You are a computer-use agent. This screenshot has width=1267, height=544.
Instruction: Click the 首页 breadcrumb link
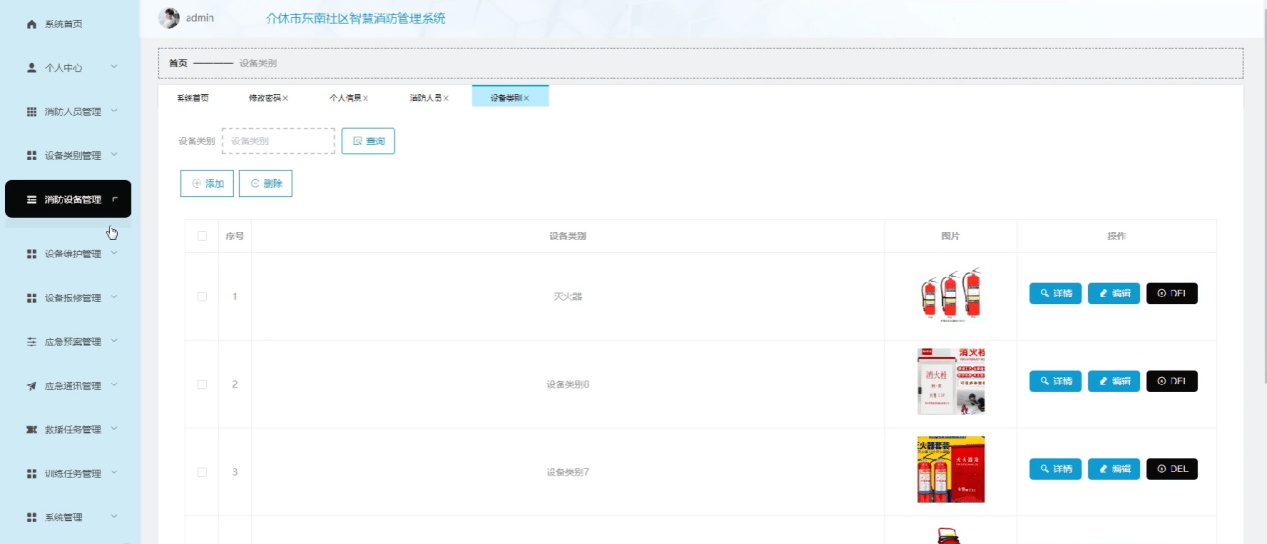[177, 63]
